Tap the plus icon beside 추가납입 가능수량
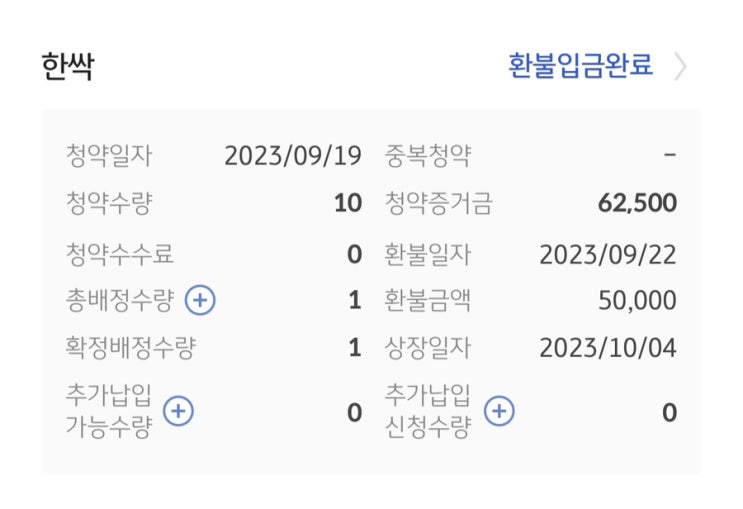The height and width of the screenshot is (509, 743). click(178, 411)
